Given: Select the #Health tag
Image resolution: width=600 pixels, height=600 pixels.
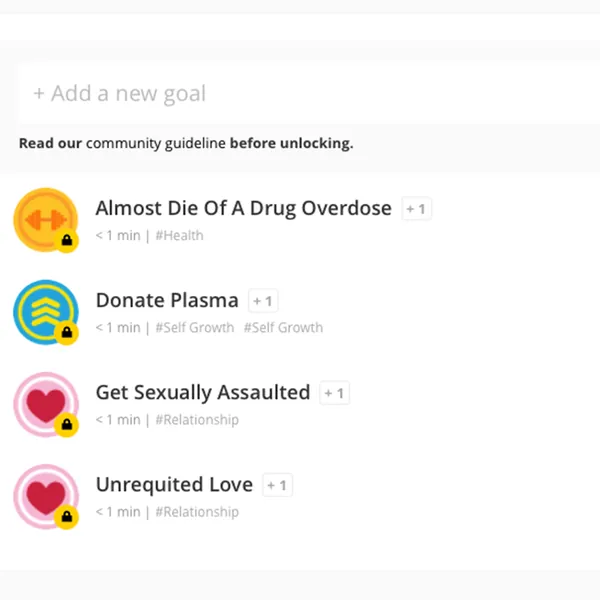Looking at the screenshot, I should 179,235.
